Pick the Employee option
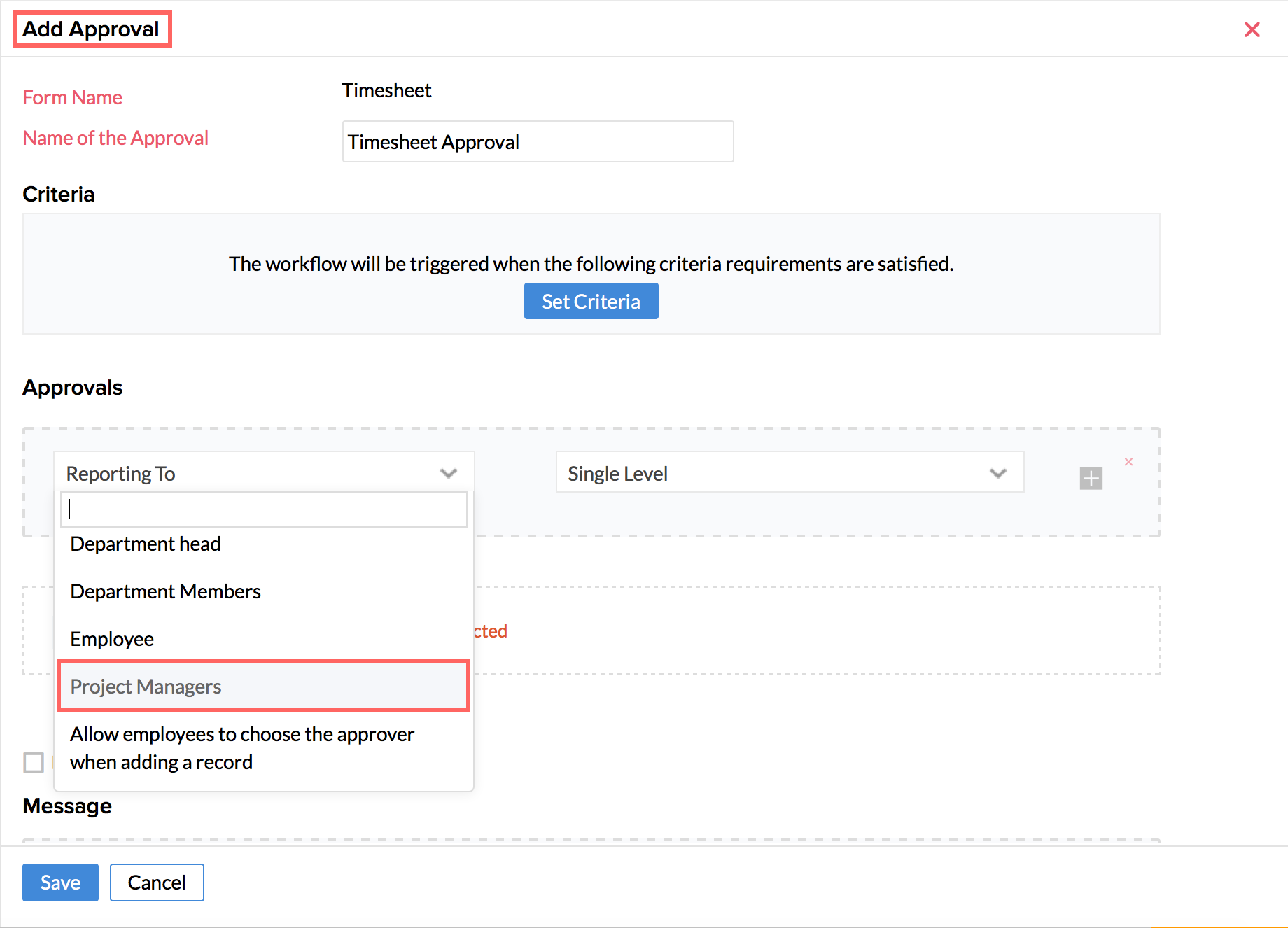Image resolution: width=1288 pixels, height=928 pixels. (x=112, y=639)
